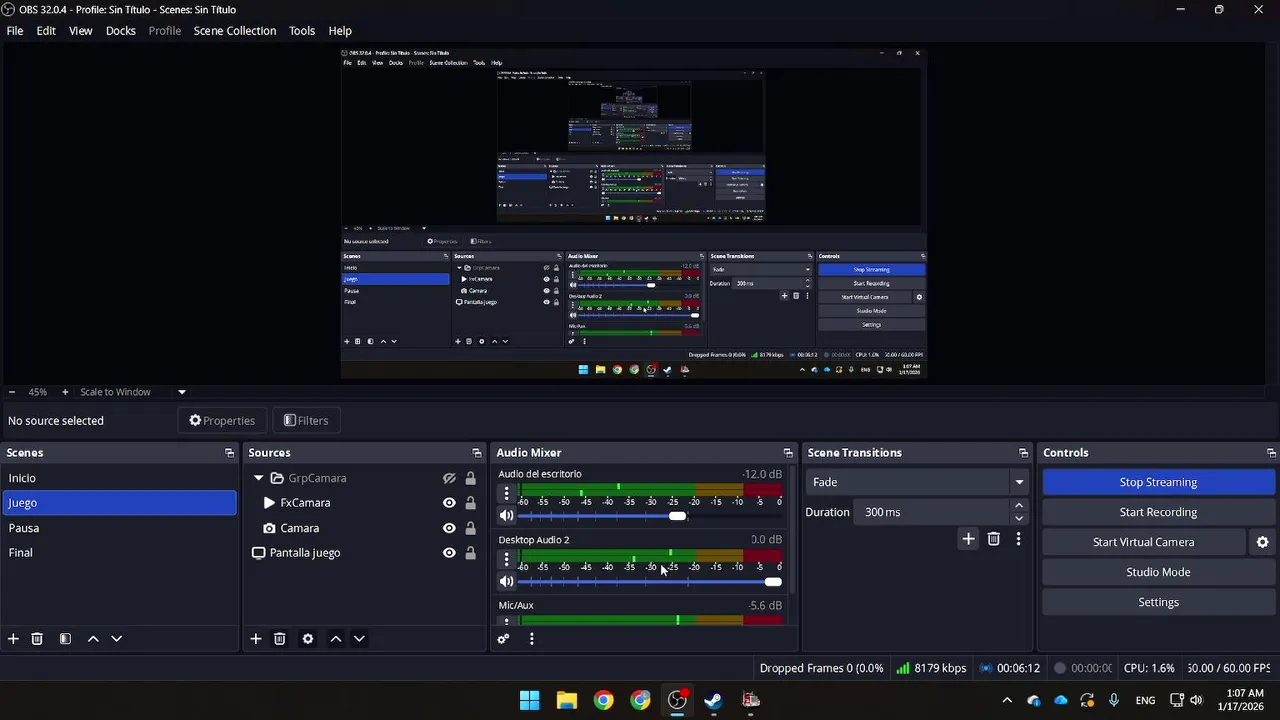Show the hidden GrpCamara group

point(449,478)
